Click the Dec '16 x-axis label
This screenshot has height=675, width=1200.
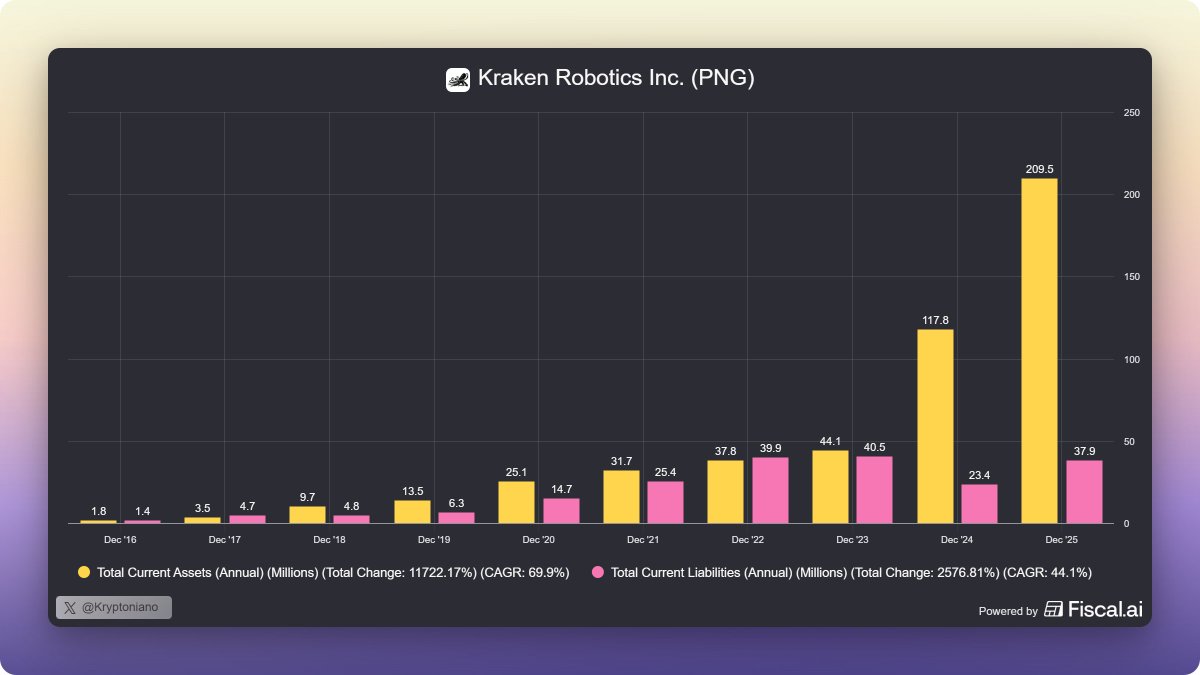pyautogui.click(x=120, y=540)
